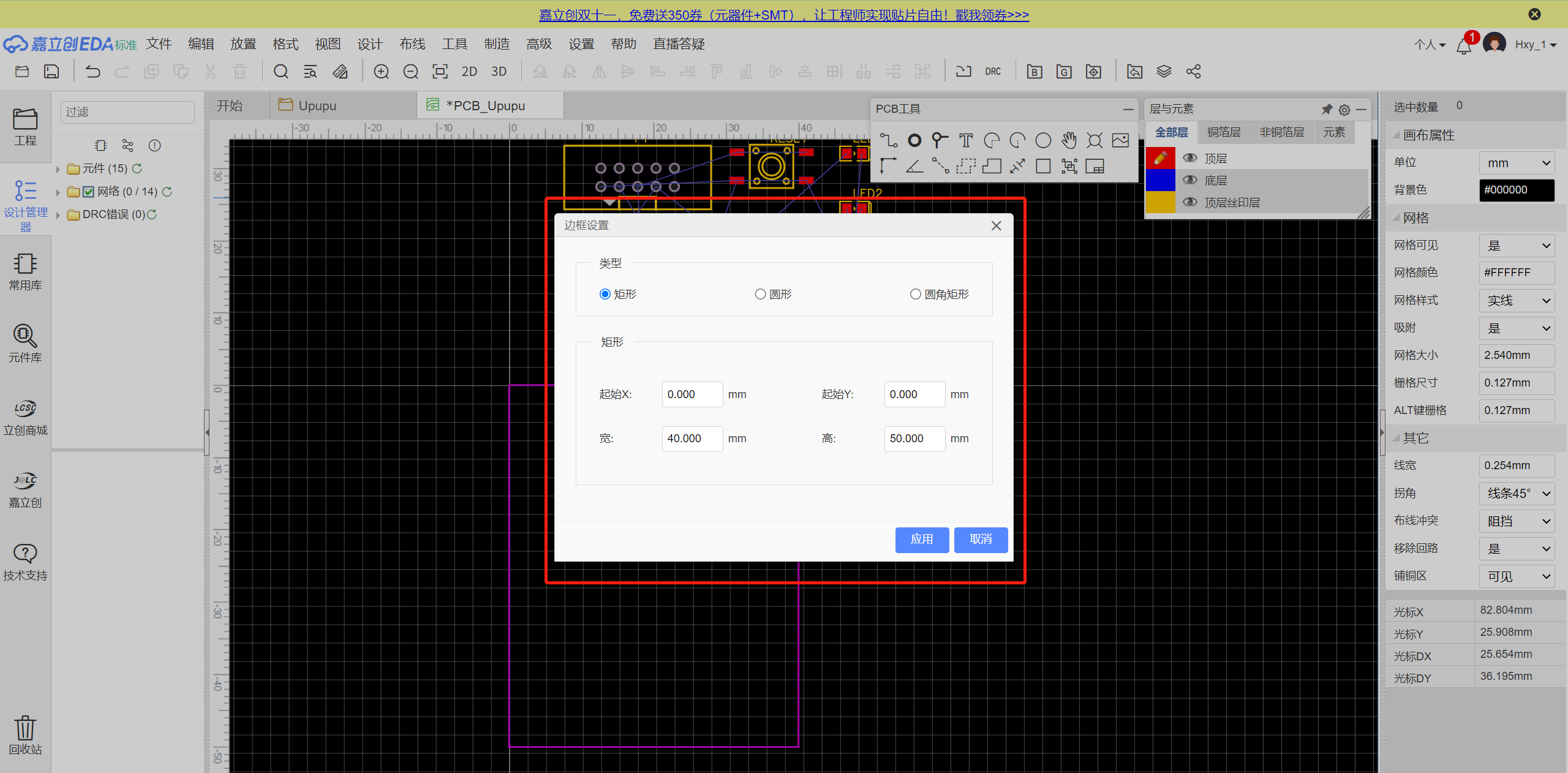Click the 应用 button

point(921,539)
